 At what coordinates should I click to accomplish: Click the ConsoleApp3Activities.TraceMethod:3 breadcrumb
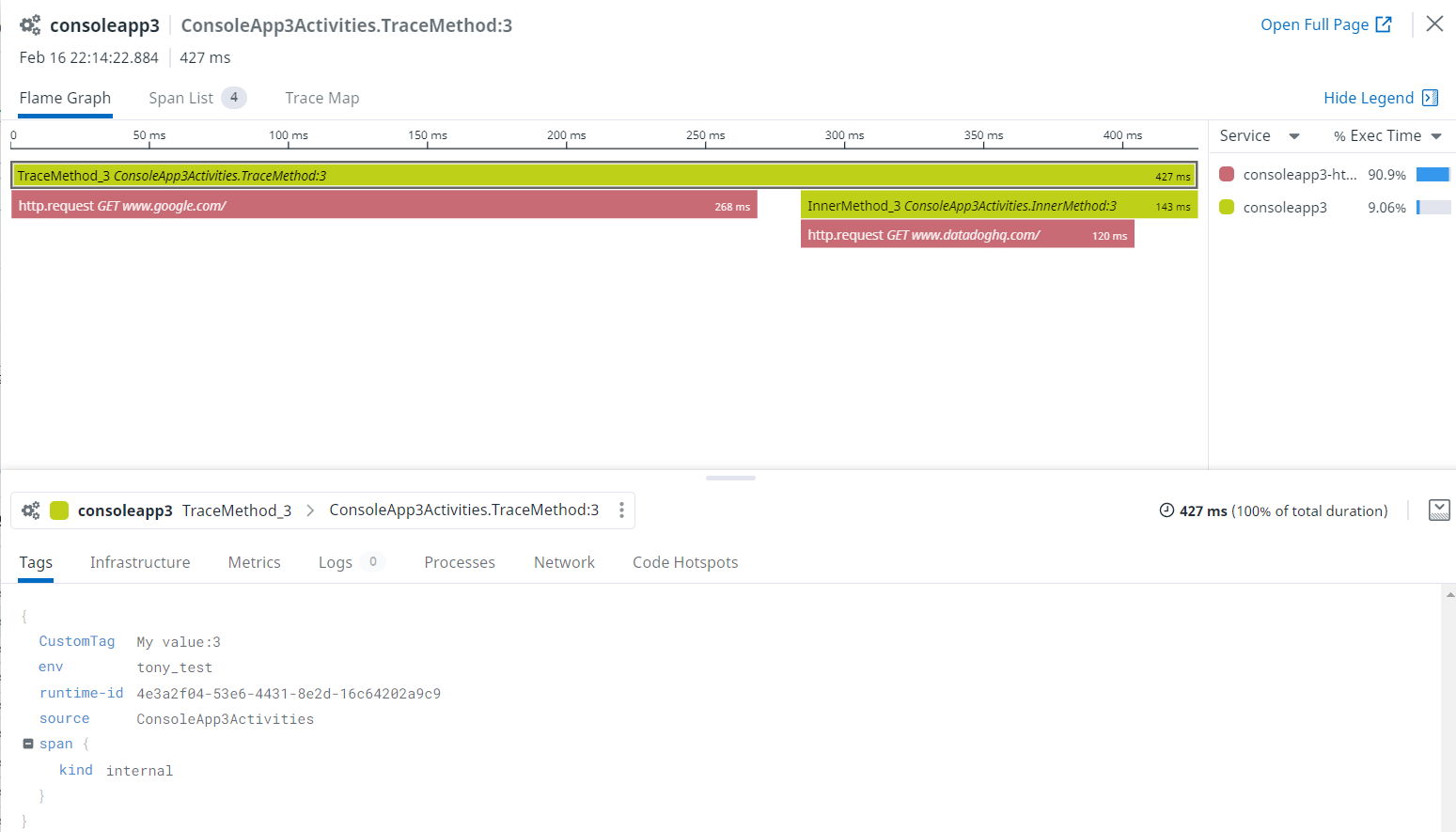coord(463,510)
